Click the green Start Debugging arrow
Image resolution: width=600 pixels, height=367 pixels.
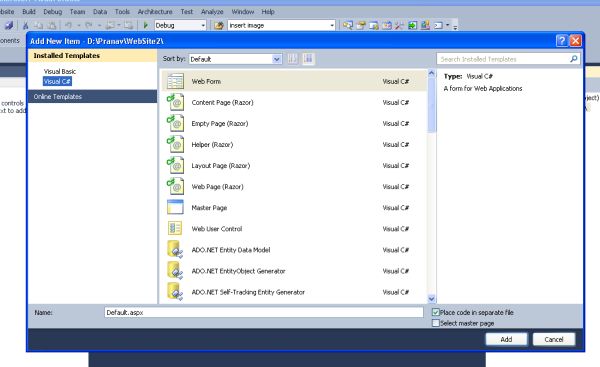(x=145, y=25)
